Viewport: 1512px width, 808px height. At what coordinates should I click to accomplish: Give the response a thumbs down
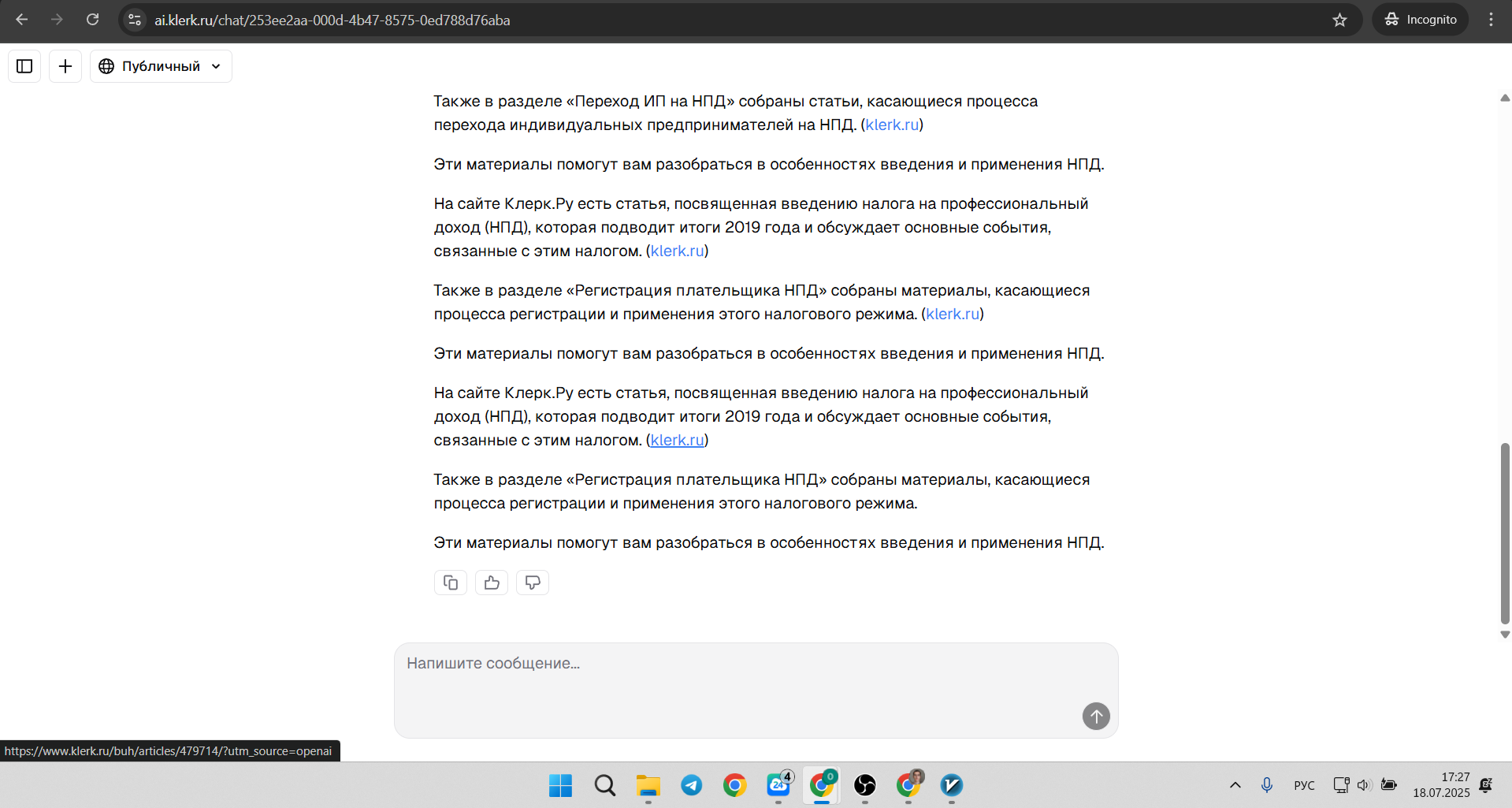coord(532,582)
